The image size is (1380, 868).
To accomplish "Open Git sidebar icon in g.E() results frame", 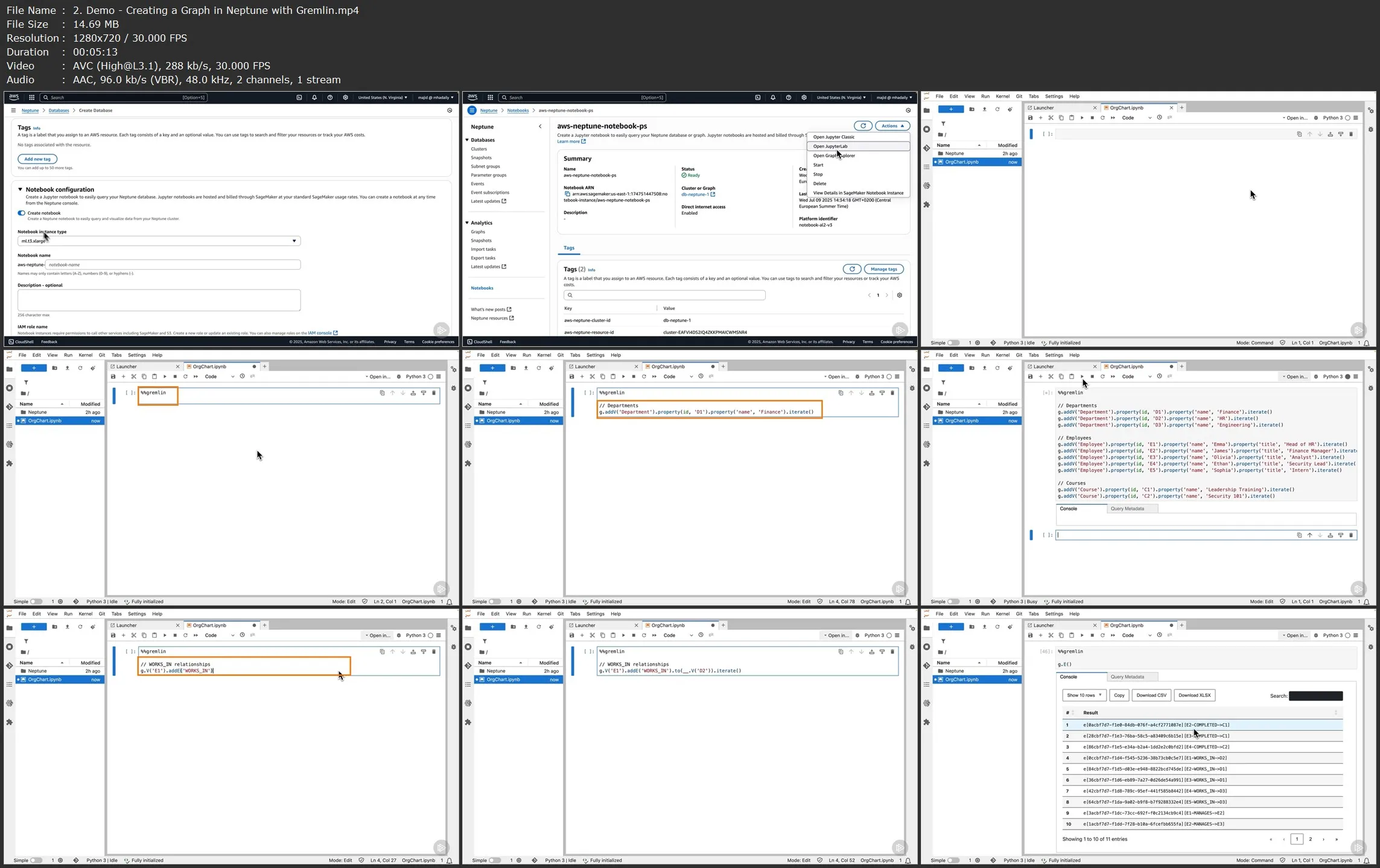I will pos(926,665).
